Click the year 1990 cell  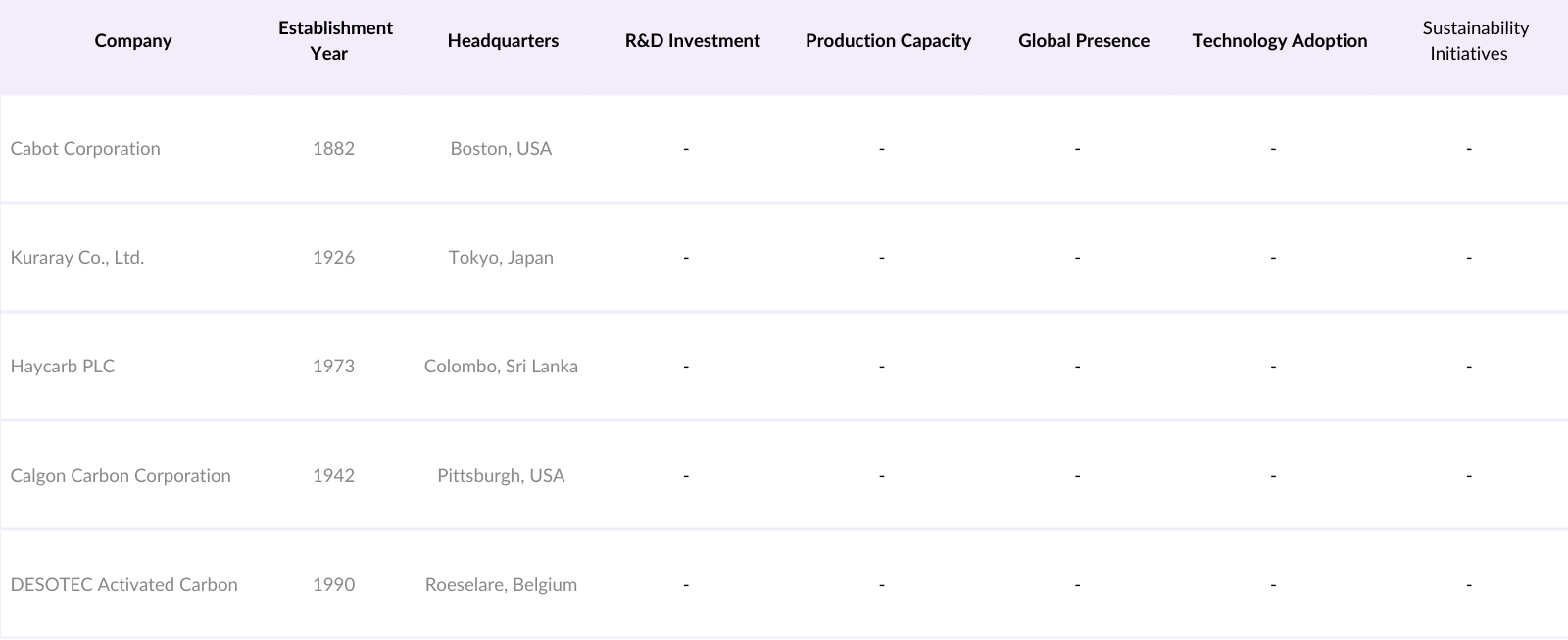coord(333,584)
